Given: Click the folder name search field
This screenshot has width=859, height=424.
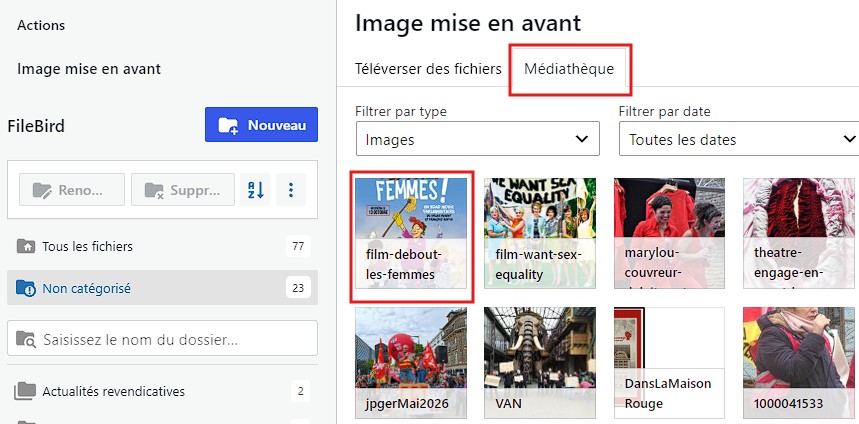Looking at the screenshot, I should pos(162,339).
